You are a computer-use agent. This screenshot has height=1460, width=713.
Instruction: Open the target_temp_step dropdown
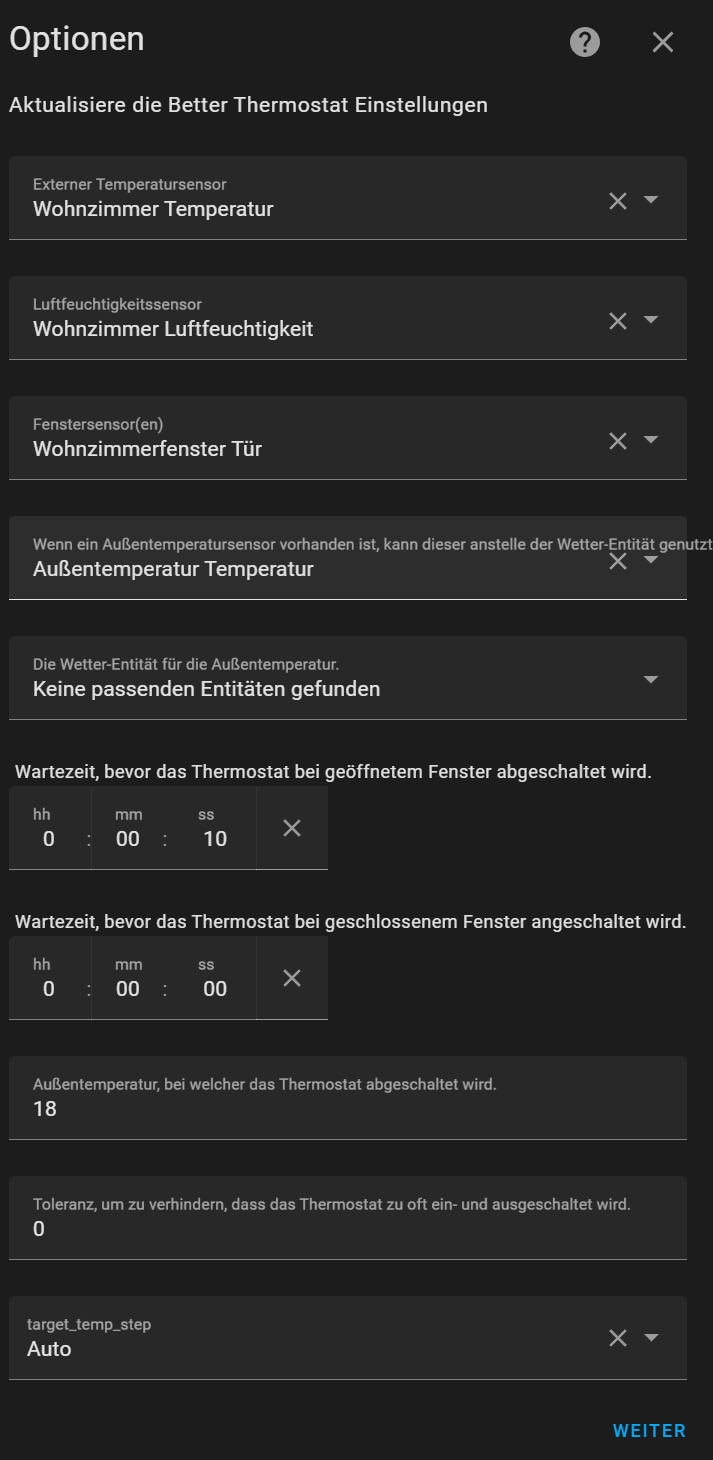pyautogui.click(x=651, y=1338)
